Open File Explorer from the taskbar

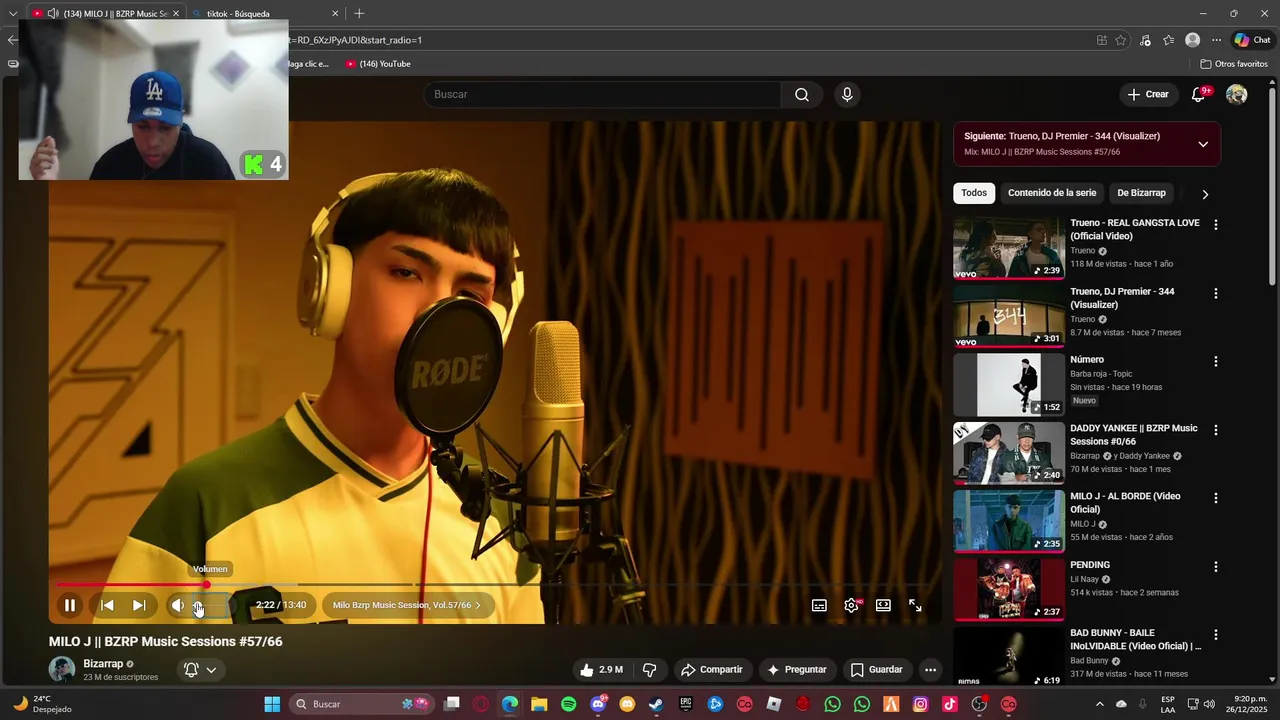(539, 704)
